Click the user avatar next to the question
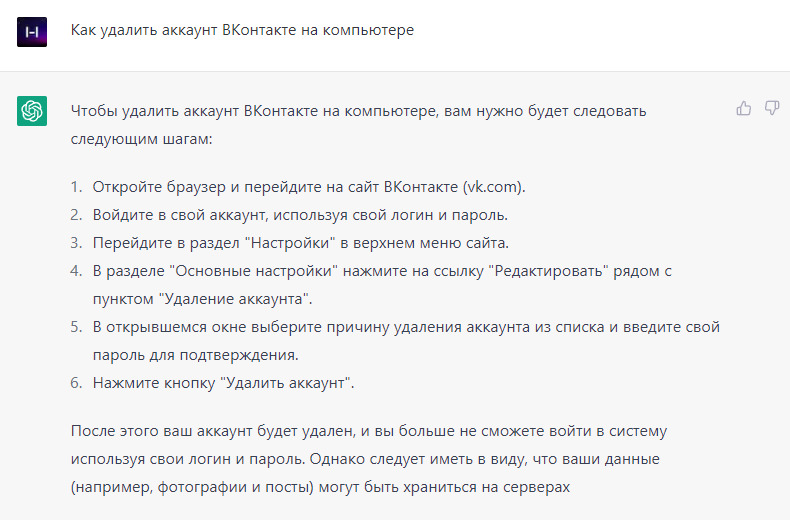 pos(32,32)
